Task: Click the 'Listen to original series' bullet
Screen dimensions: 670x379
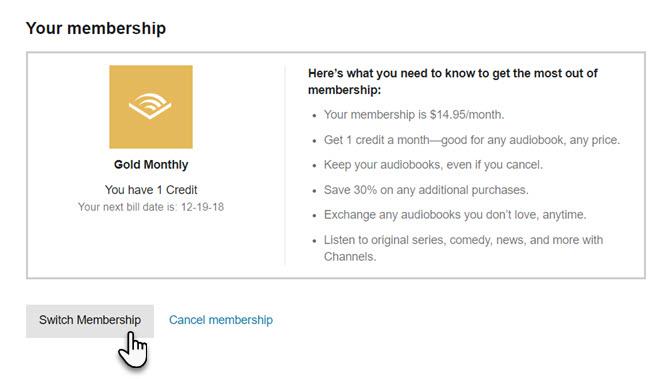Action: tap(463, 248)
